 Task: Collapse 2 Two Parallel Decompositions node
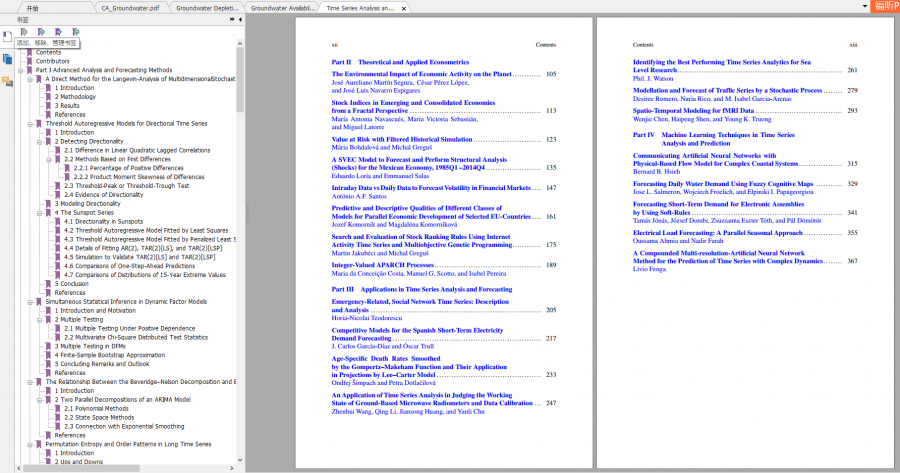point(40,400)
